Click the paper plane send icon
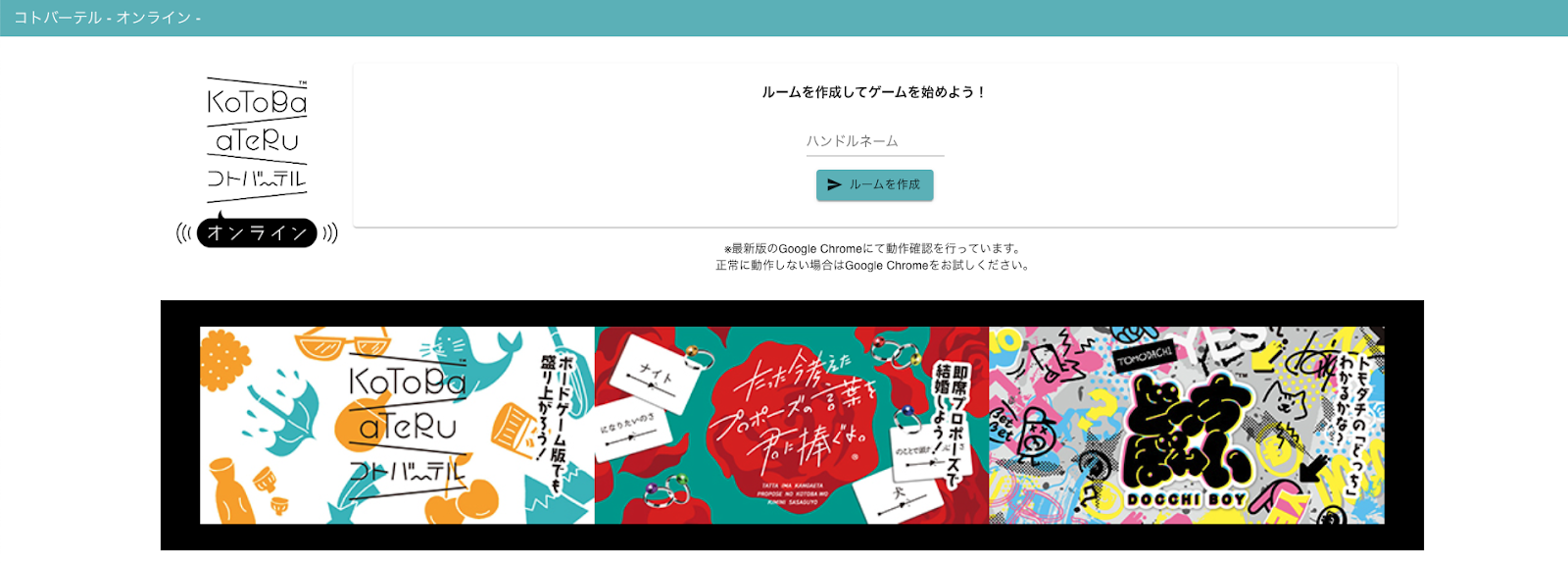 coord(834,184)
